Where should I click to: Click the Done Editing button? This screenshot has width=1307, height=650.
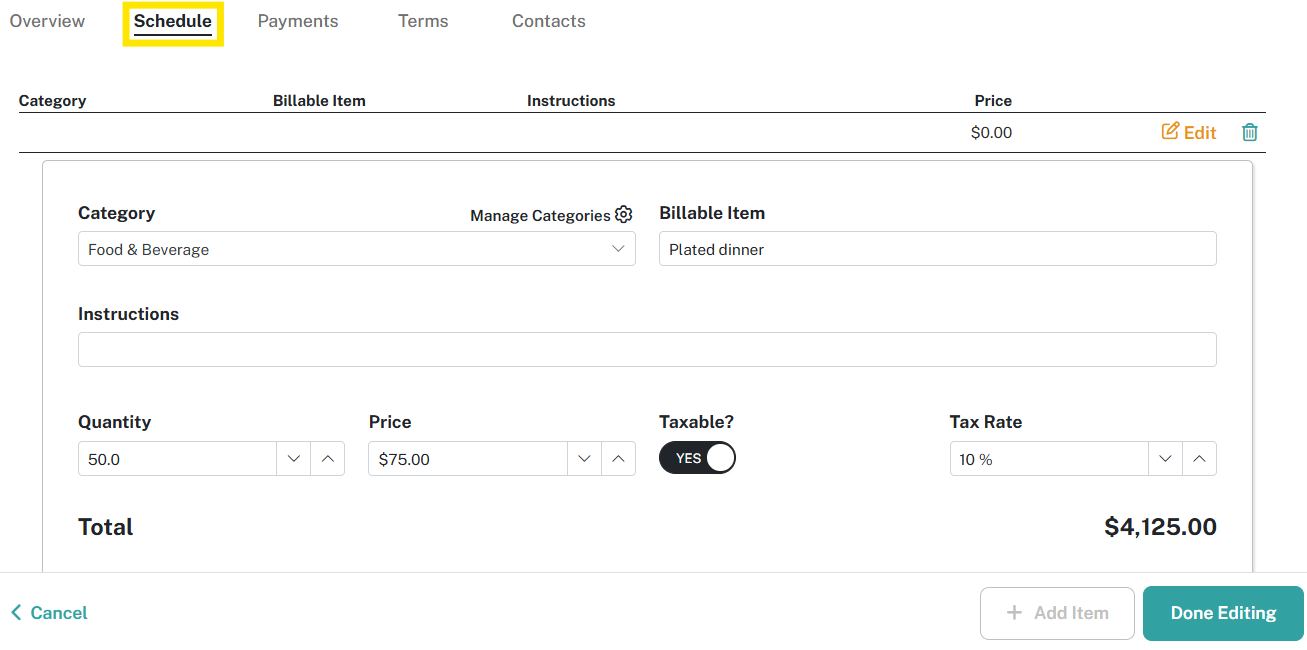(1223, 613)
